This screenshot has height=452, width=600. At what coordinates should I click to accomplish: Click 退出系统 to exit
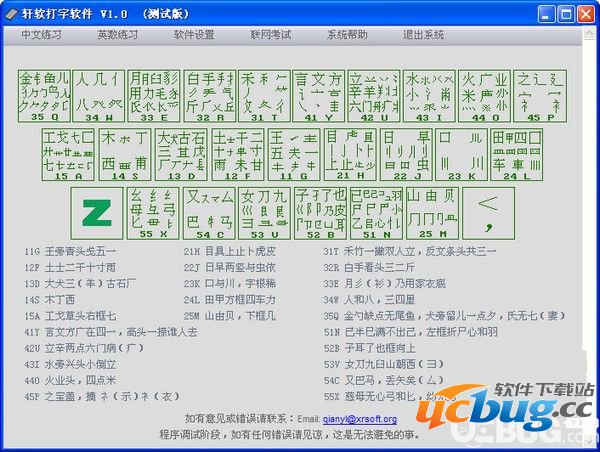[x=423, y=34]
